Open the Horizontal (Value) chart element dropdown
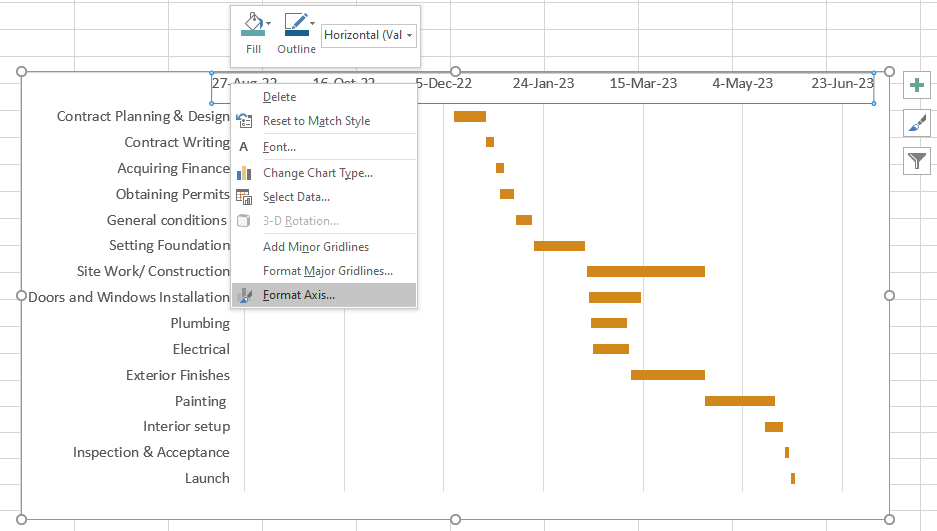This screenshot has height=531, width=937. [x=368, y=35]
